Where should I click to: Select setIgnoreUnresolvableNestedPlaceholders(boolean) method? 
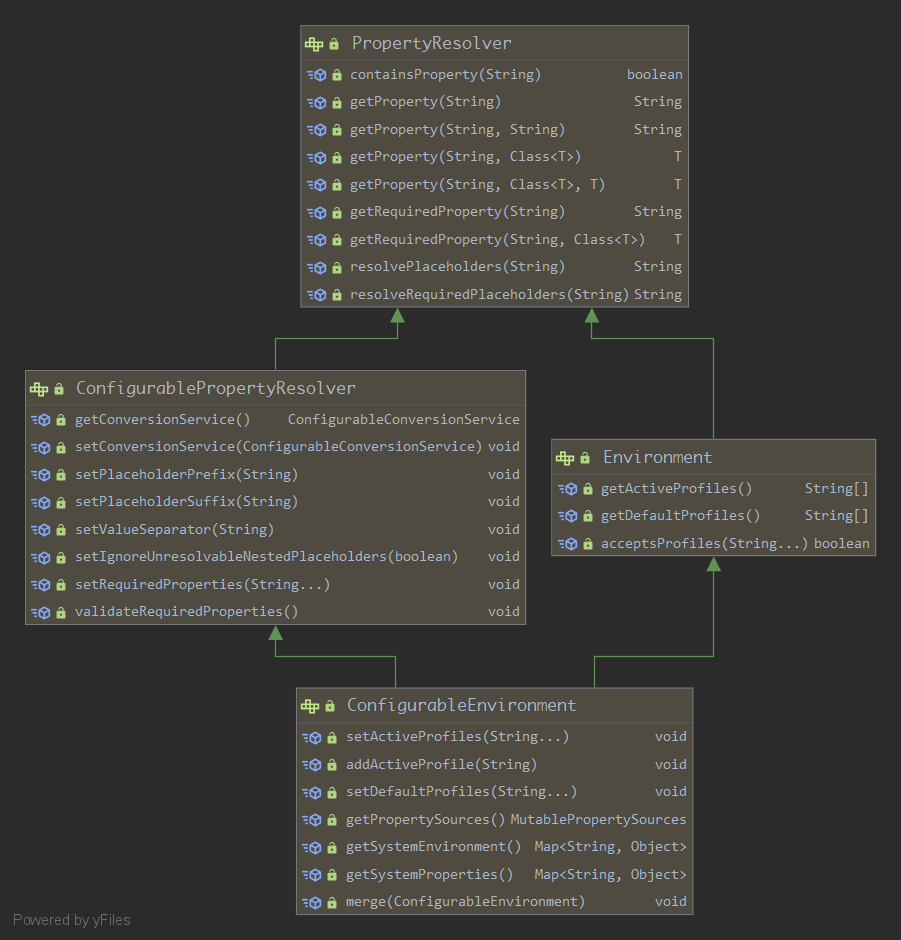click(x=266, y=556)
